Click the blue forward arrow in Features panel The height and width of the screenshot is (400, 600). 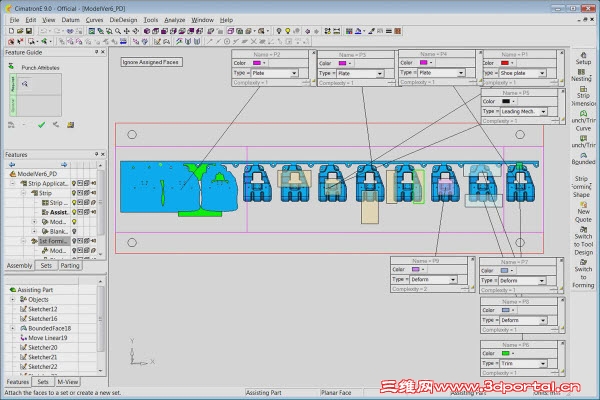(x=64, y=165)
